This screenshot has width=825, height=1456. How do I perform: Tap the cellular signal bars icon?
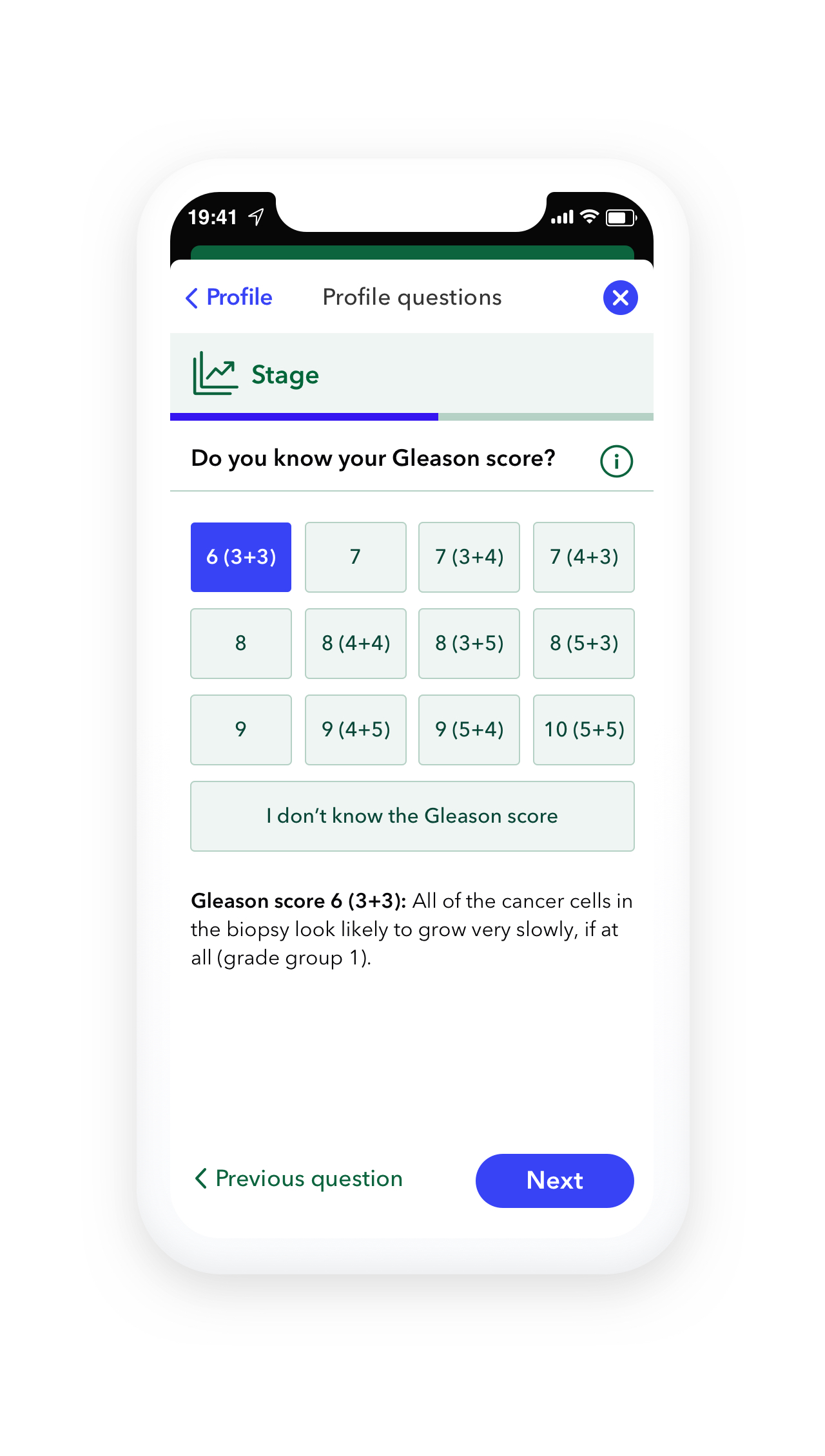[562, 218]
